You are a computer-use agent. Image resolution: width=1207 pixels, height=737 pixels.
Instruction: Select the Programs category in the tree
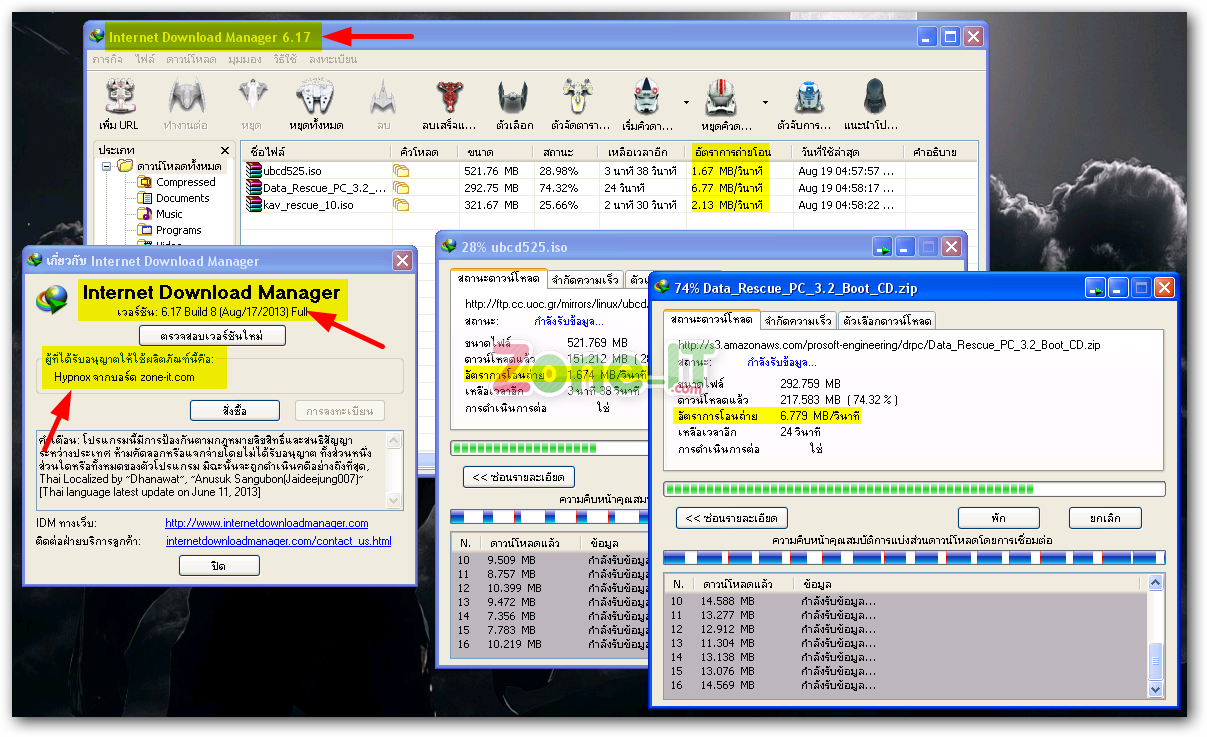click(178, 230)
